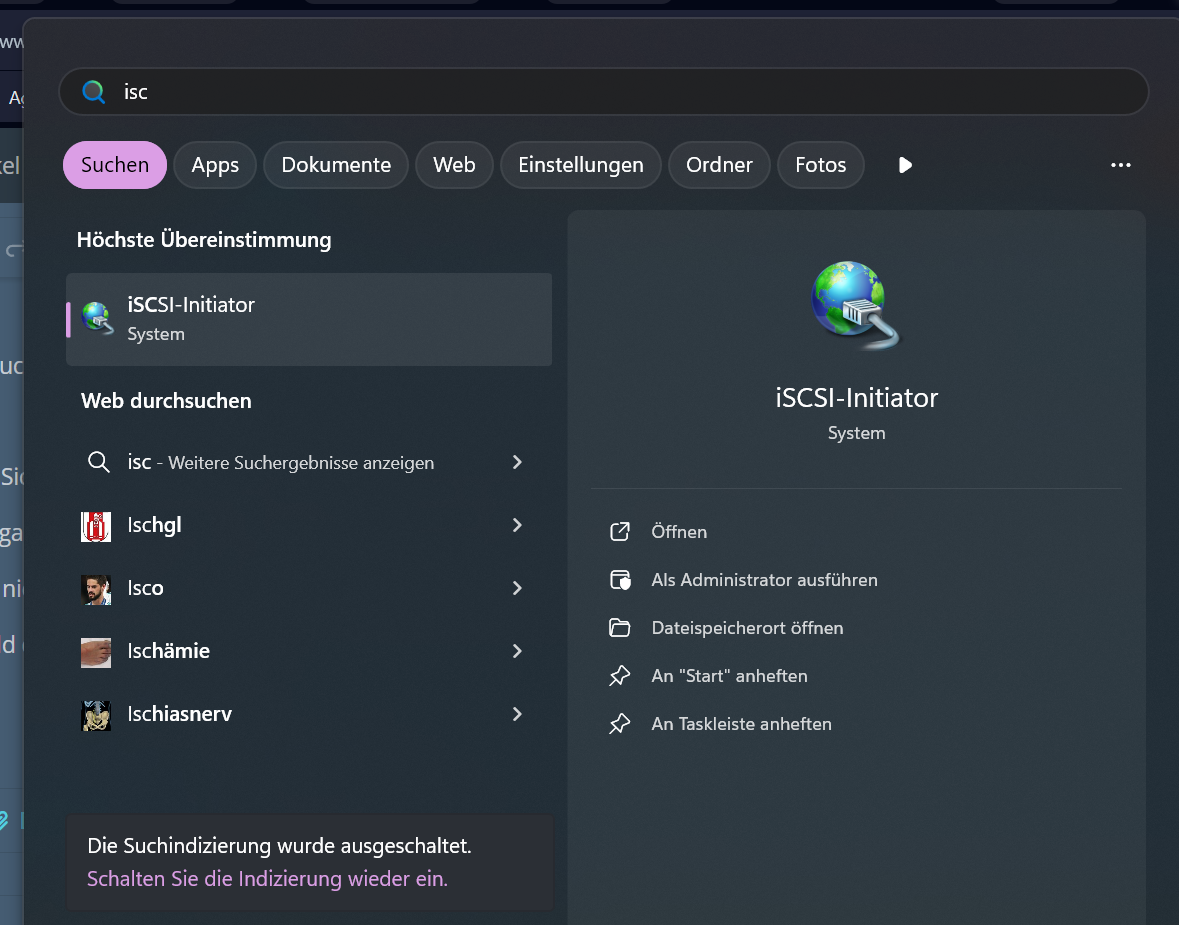Open the iSCSI-Initiator best match result
This screenshot has height=925, width=1179.
309,320
